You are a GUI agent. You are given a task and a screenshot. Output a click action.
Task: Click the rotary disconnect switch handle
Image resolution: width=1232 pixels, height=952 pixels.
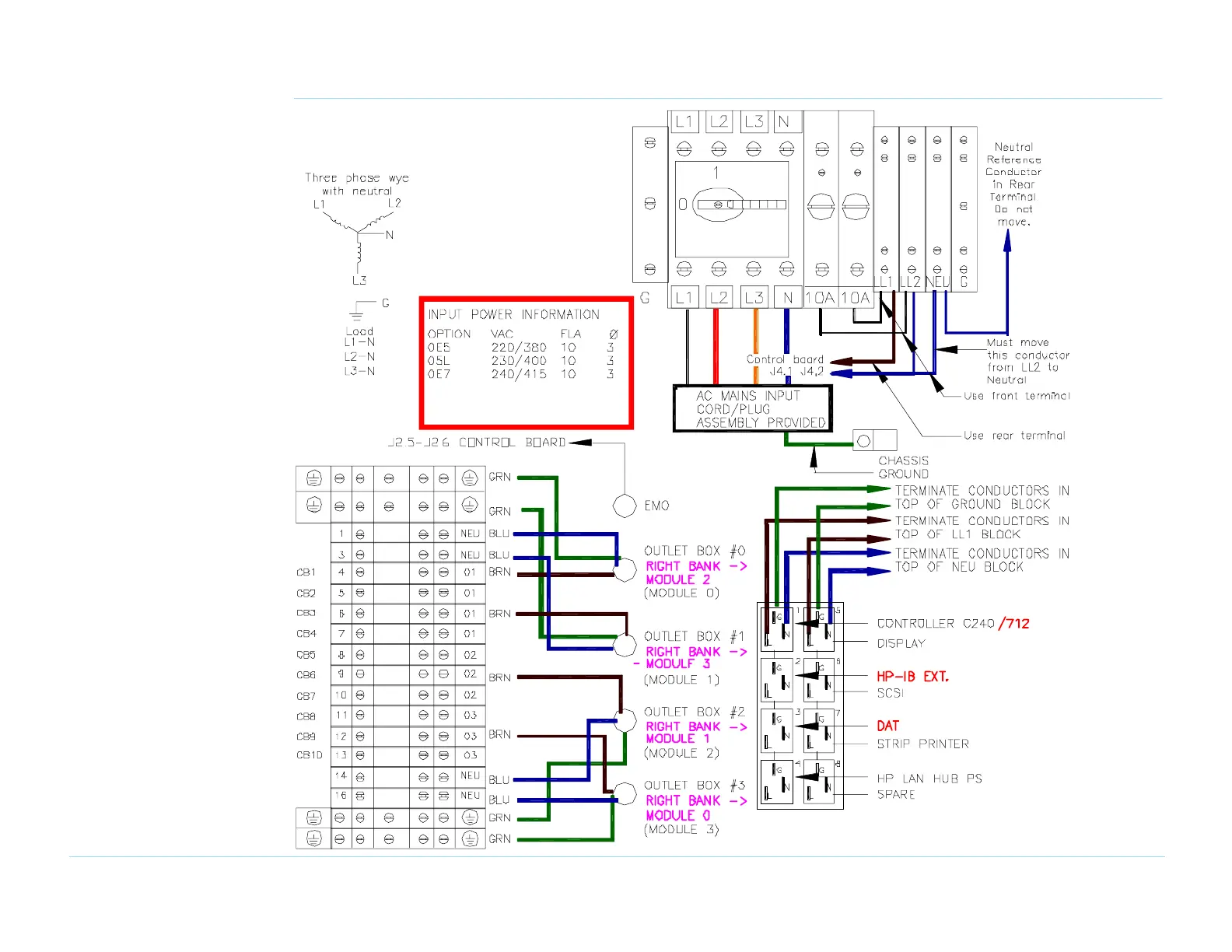(x=738, y=205)
